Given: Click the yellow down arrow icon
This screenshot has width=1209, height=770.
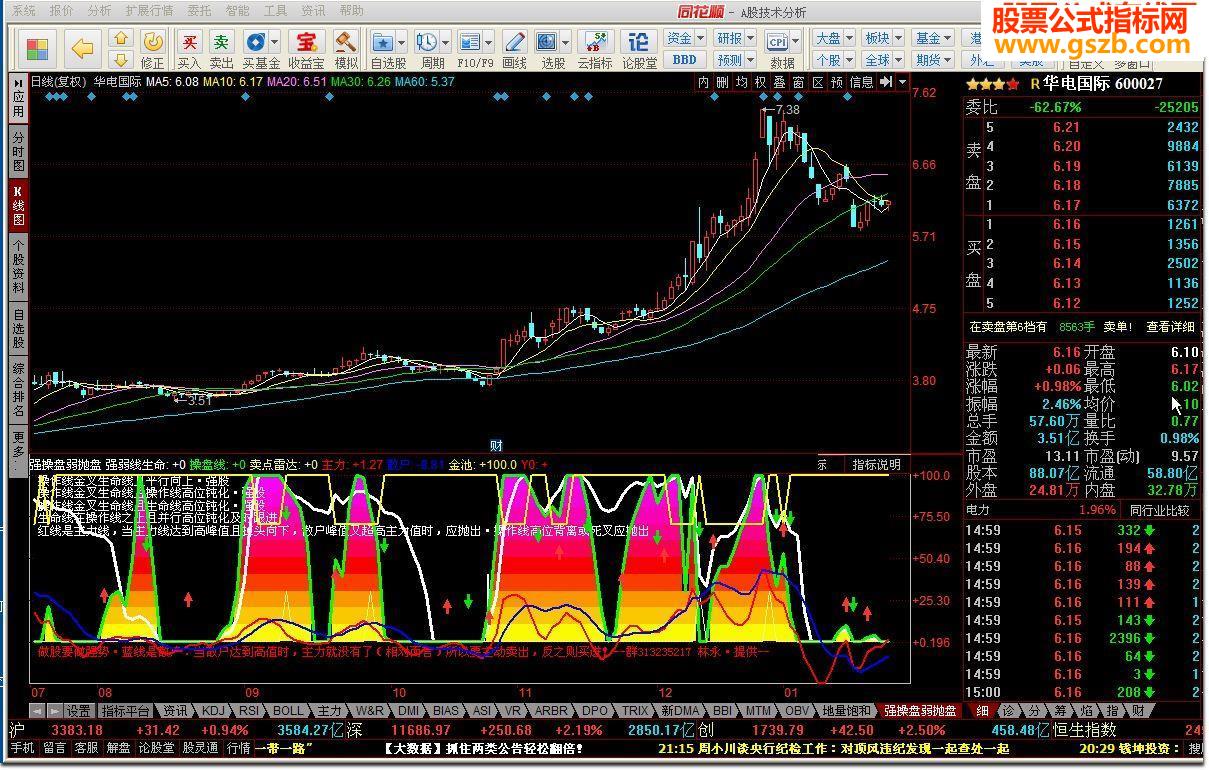Looking at the screenshot, I should [120, 60].
